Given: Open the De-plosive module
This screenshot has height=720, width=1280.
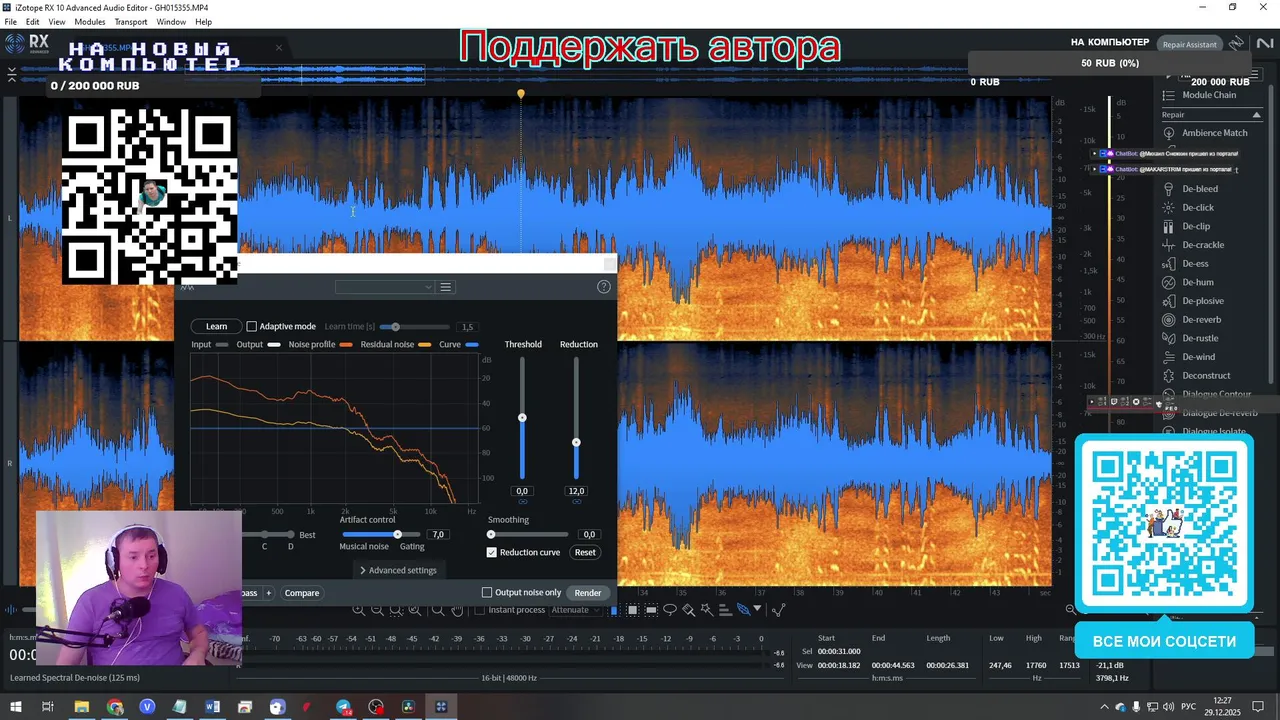Looking at the screenshot, I should pyautogui.click(x=1202, y=301).
